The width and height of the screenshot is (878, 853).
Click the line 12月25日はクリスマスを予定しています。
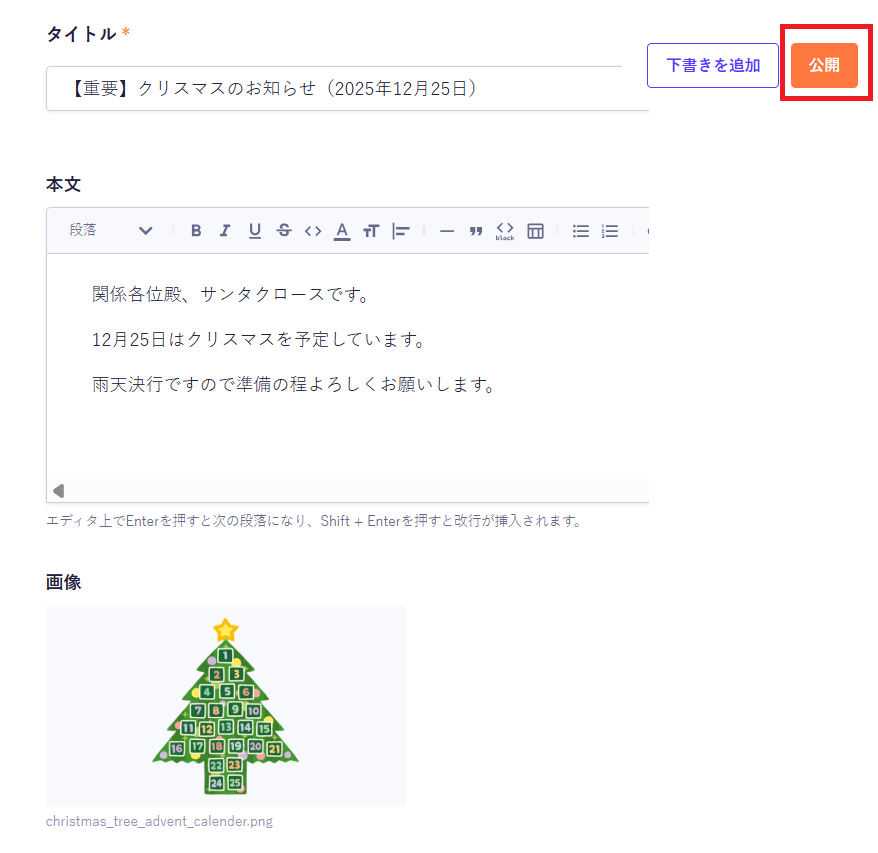pyautogui.click(x=259, y=339)
